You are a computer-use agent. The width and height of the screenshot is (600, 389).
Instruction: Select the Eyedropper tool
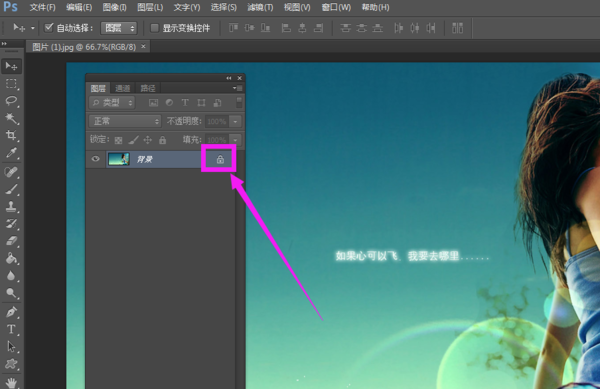pyautogui.click(x=11, y=153)
